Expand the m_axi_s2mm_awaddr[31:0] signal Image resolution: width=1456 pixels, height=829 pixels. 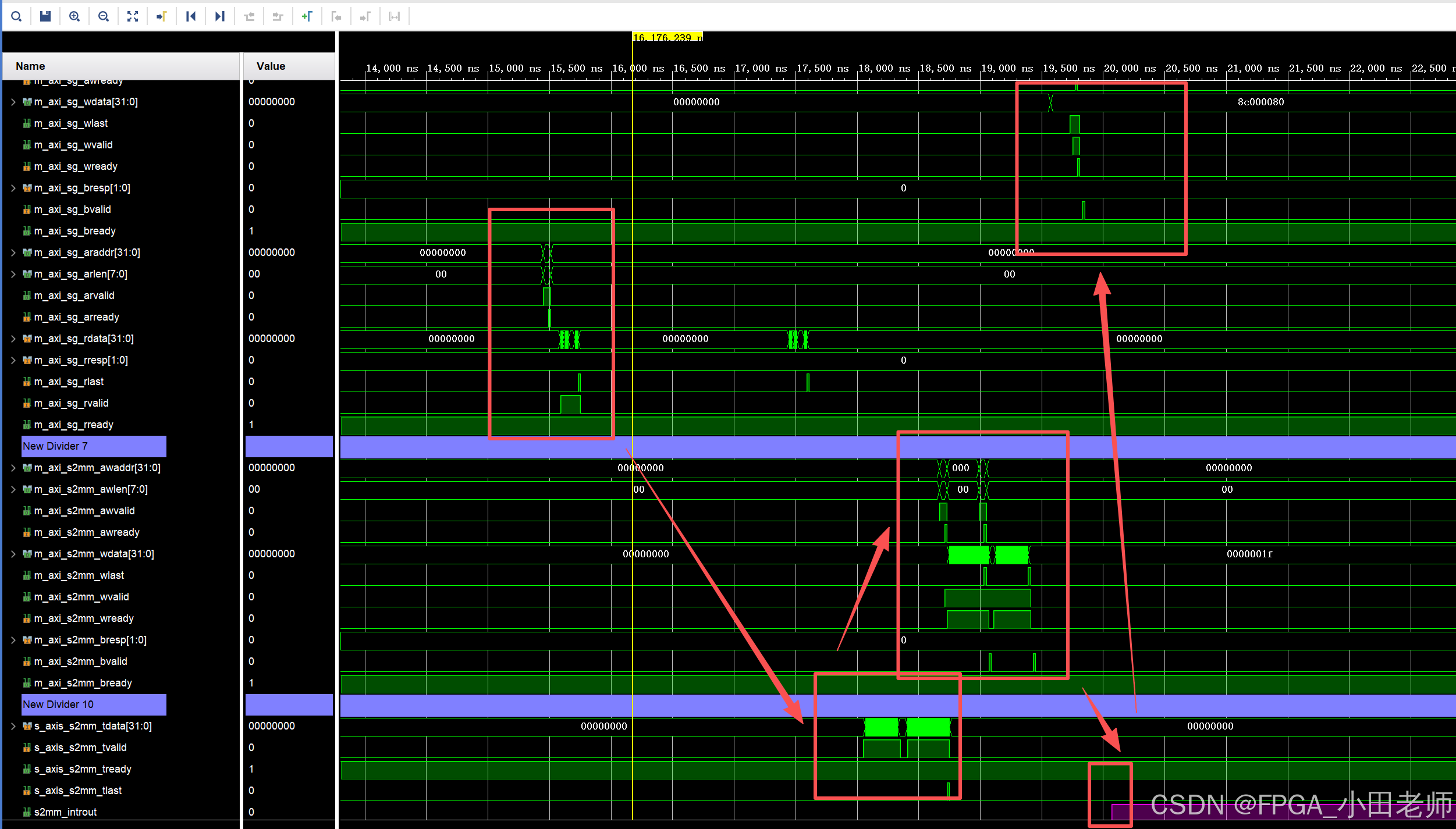[x=13, y=468]
